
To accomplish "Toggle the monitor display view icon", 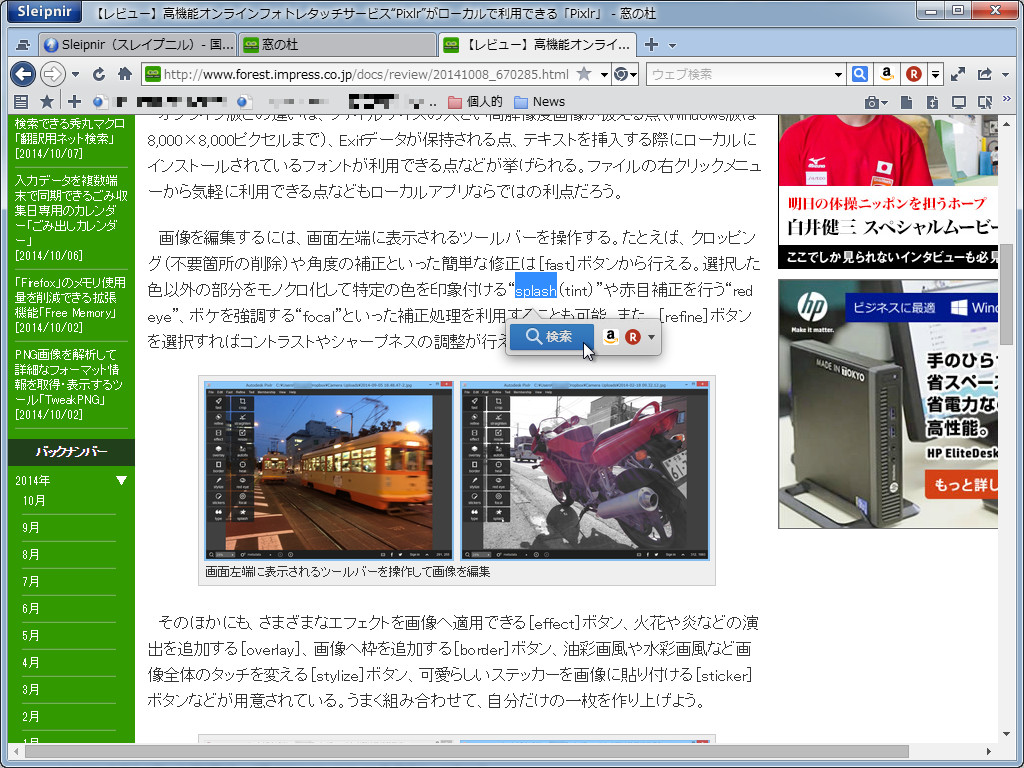I will tap(960, 102).
